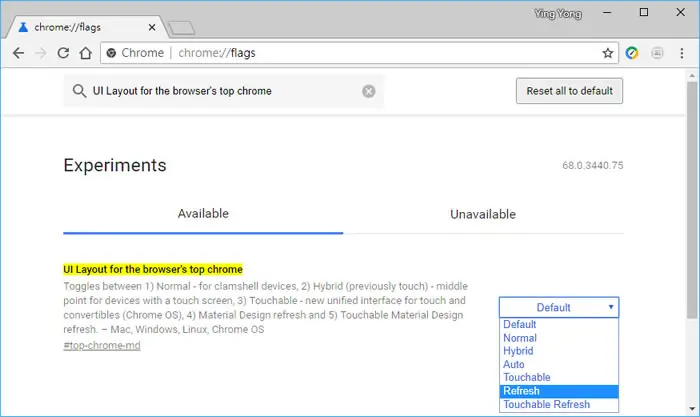The height and width of the screenshot is (417, 700).
Task: Open the home page icon
Action: pyautogui.click(x=86, y=53)
